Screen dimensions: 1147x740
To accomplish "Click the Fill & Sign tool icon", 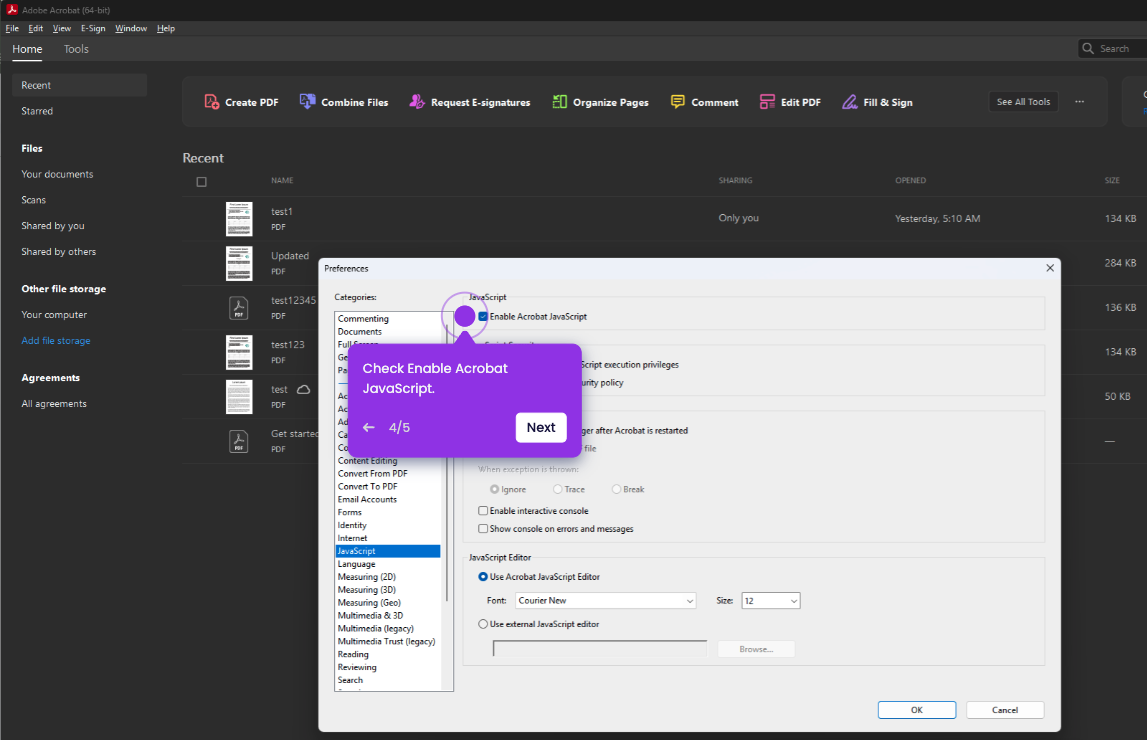I will [849, 102].
